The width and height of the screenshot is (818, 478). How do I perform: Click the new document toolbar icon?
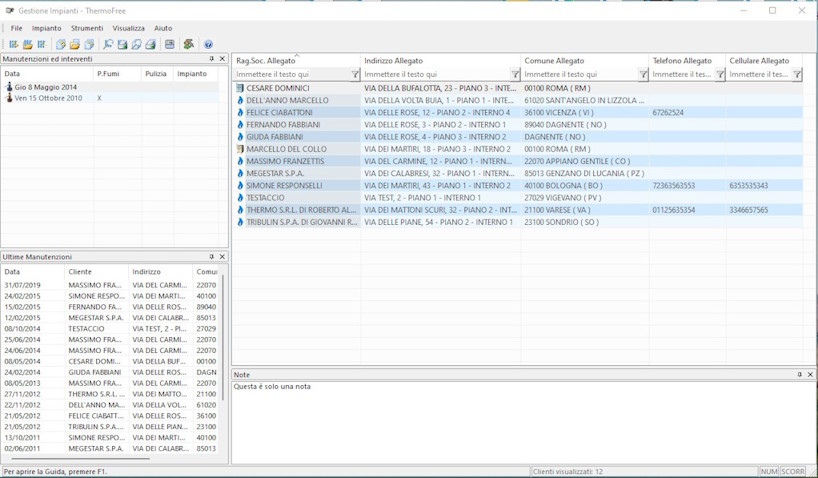[x=61, y=44]
